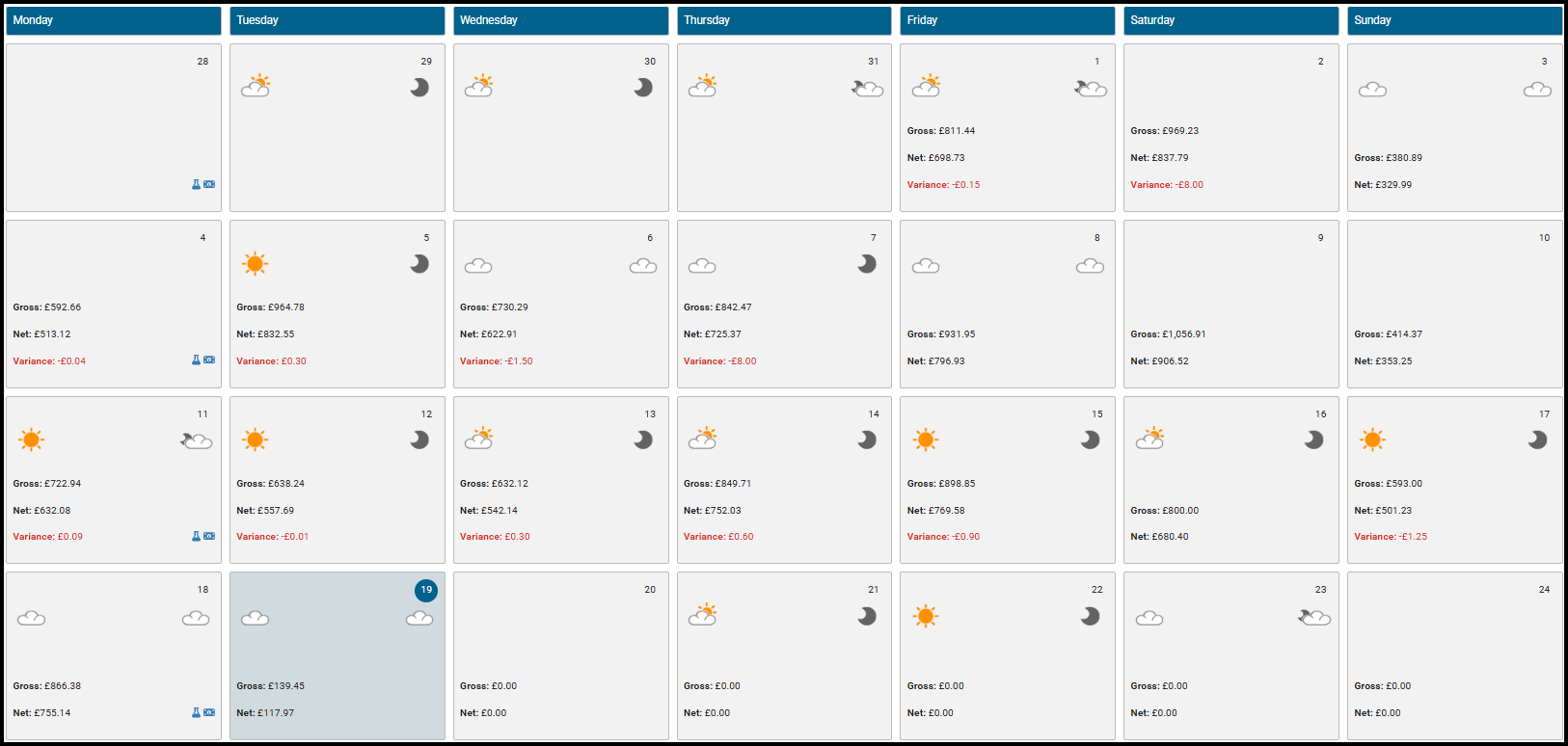Click the cloudy night icon on day 23
This screenshot has width=1568, height=746.
1314,617
